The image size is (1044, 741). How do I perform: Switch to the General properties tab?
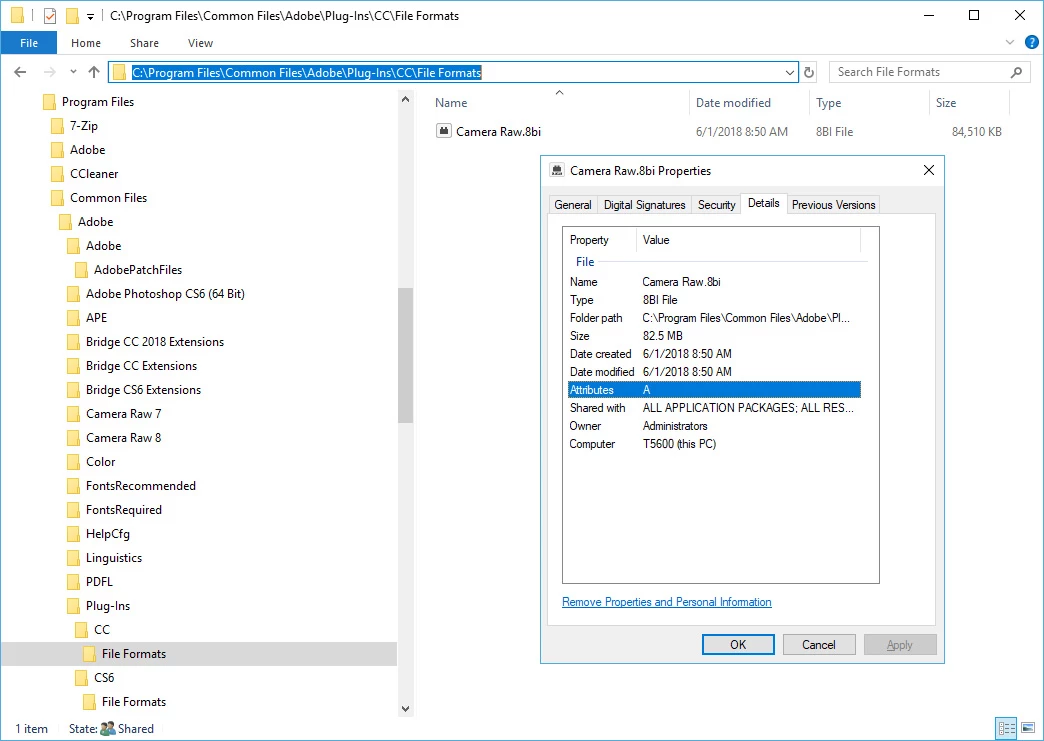click(x=573, y=205)
